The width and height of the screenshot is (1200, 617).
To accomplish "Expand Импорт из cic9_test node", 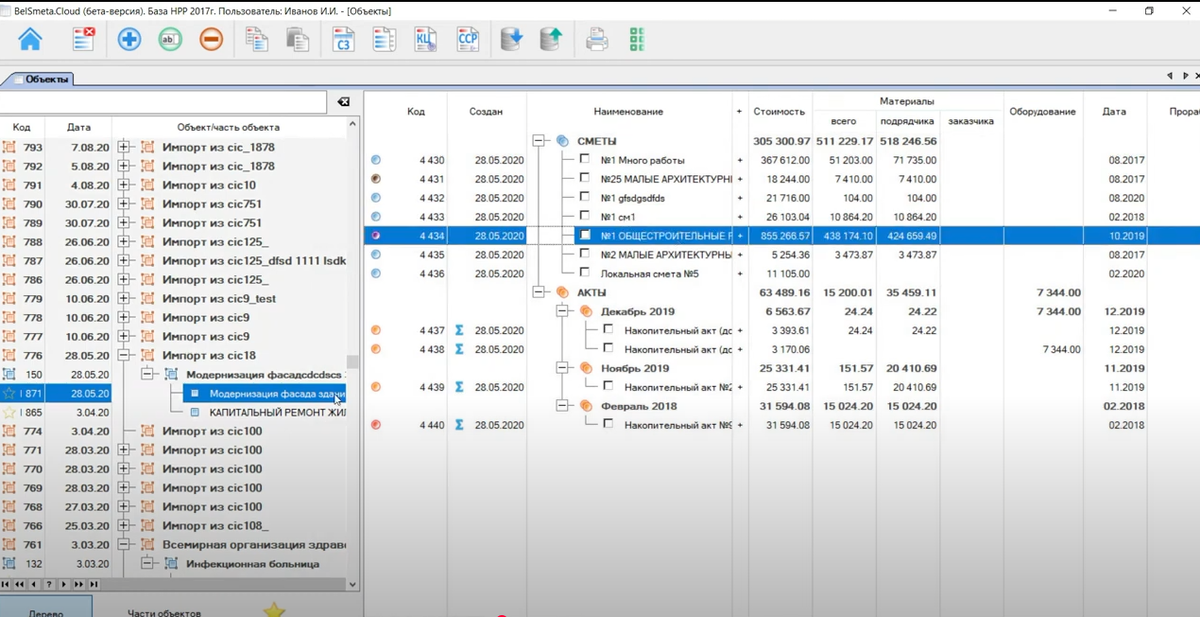I will [x=125, y=299].
